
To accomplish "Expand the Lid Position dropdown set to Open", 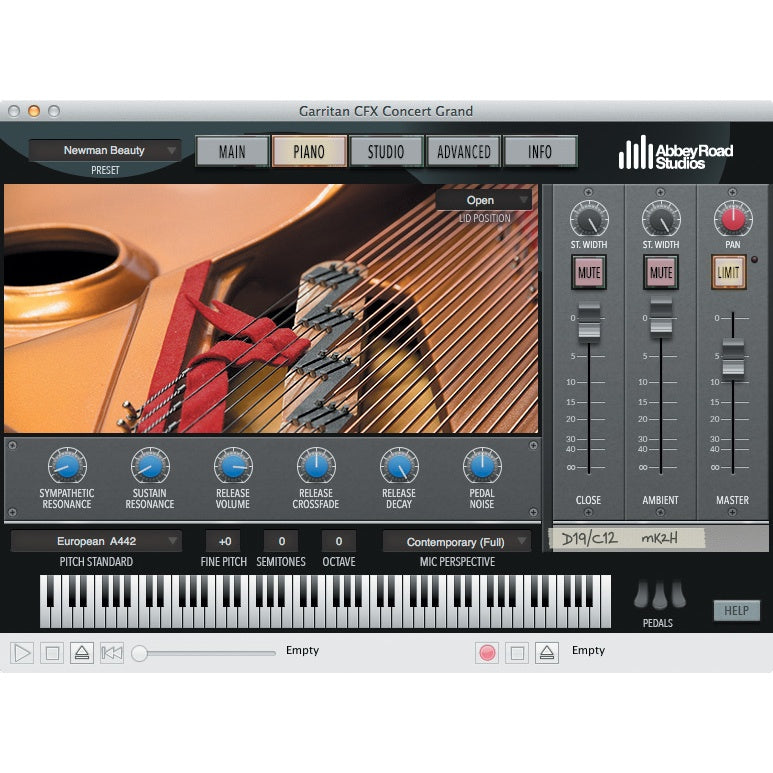I will [484, 200].
